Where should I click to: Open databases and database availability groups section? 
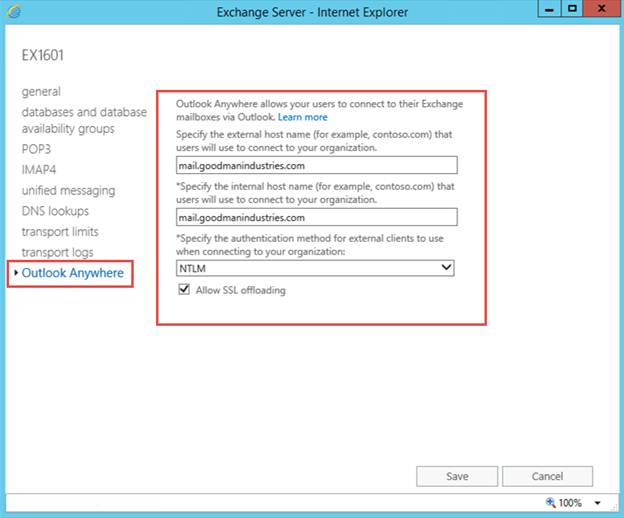click(84, 120)
